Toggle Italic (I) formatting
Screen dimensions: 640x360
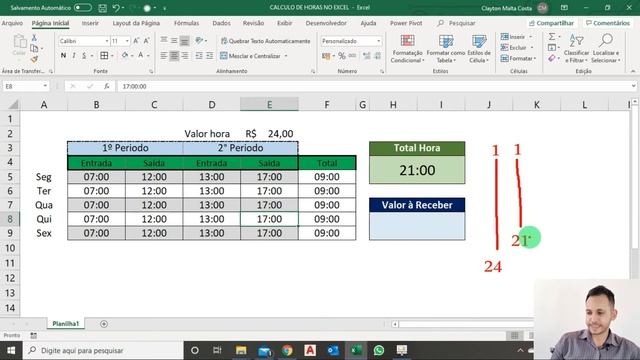pyautogui.click(x=74, y=56)
